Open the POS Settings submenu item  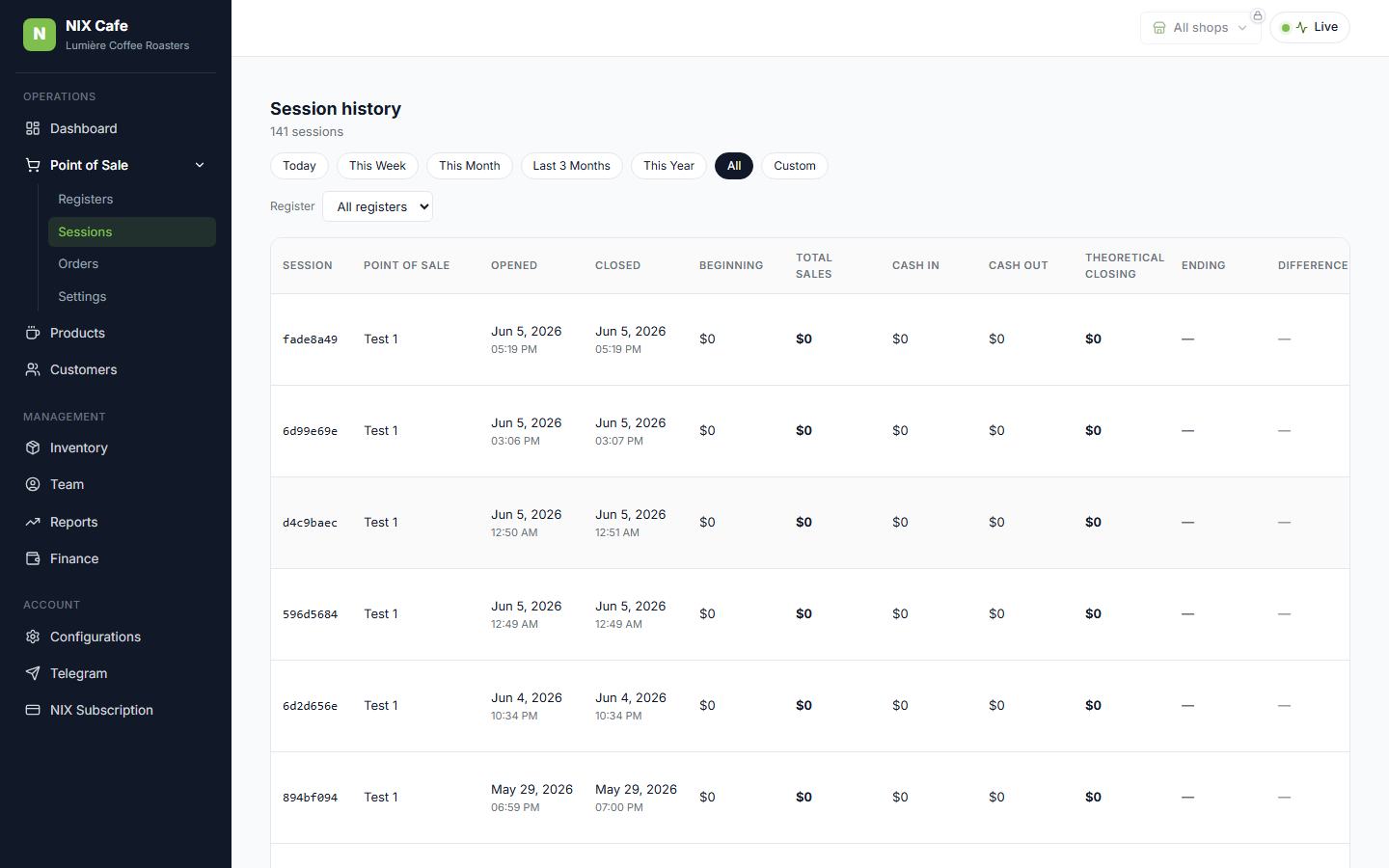pos(132,296)
